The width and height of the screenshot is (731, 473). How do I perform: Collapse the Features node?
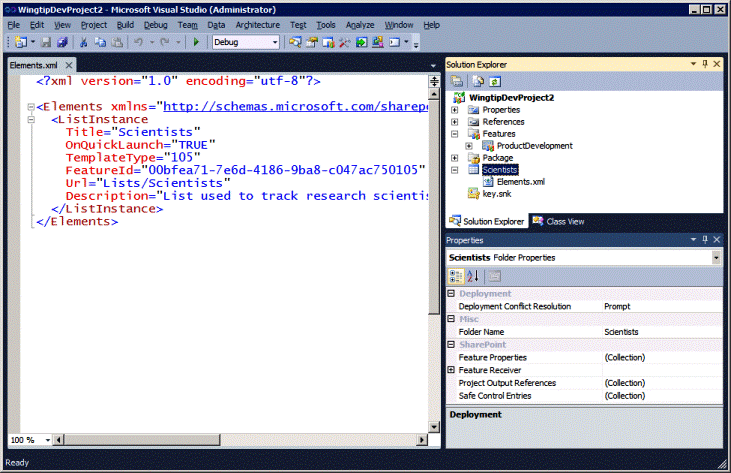point(455,134)
